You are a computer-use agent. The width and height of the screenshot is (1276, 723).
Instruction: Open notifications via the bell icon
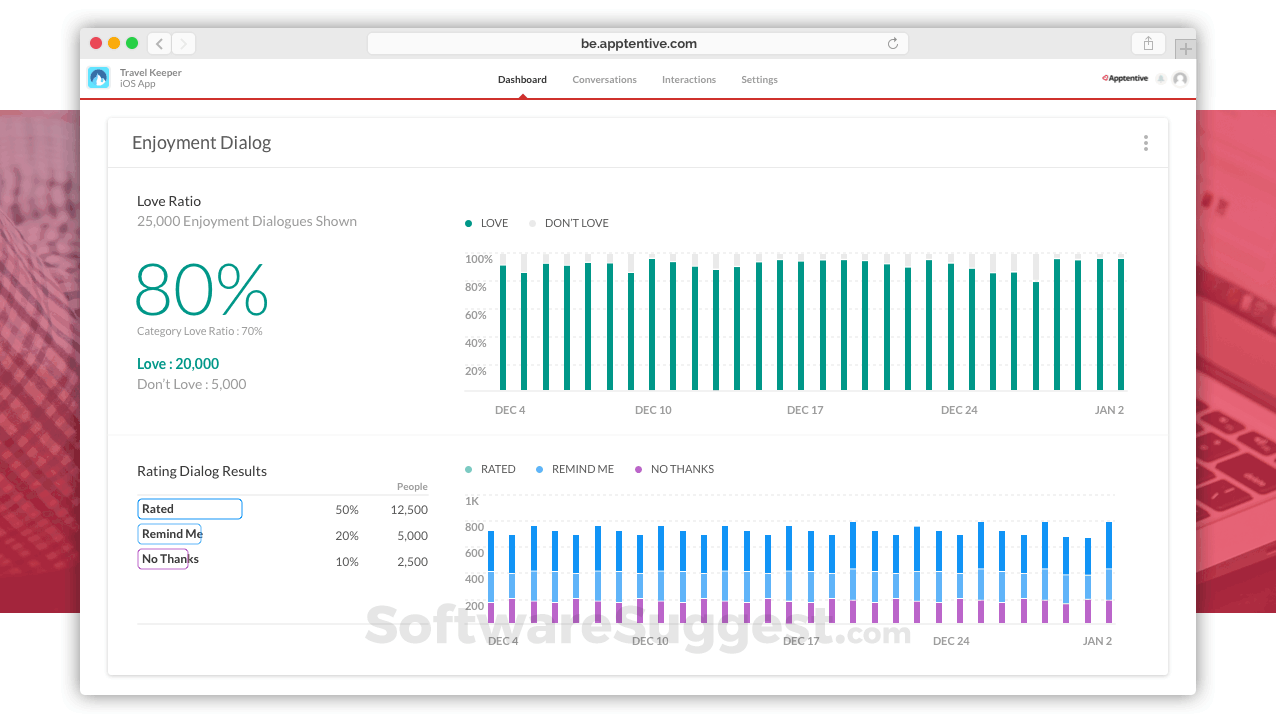coord(1161,77)
